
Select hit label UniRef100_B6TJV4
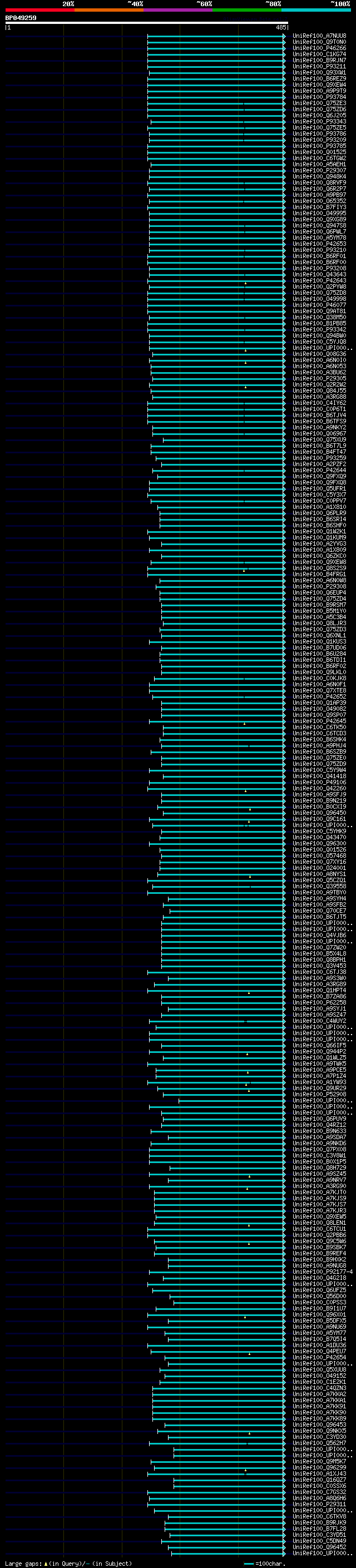pyautogui.click(x=319, y=415)
